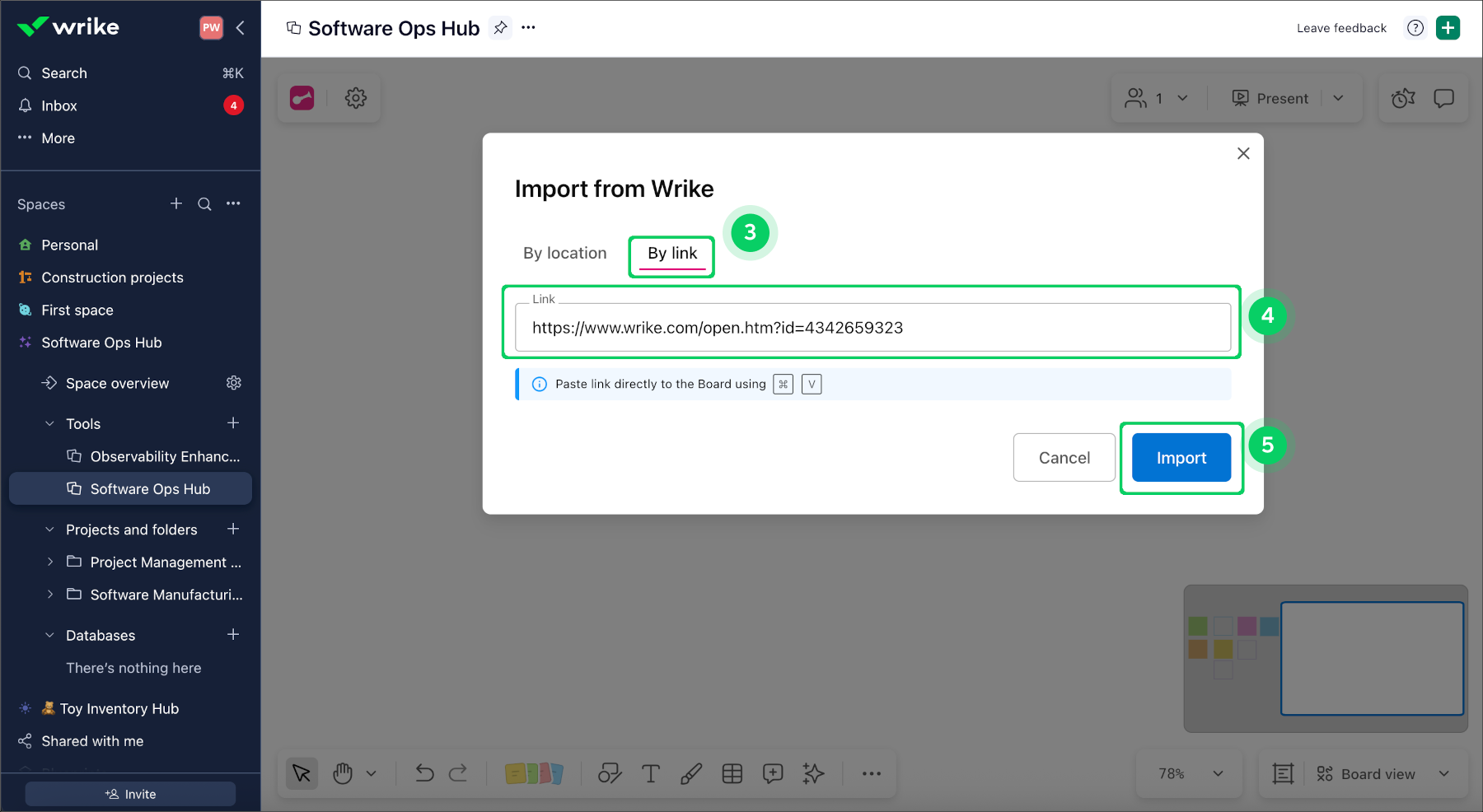Select the arrow selection tool
This screenshot has width=1483, height=812.
[x=302, y=773]
